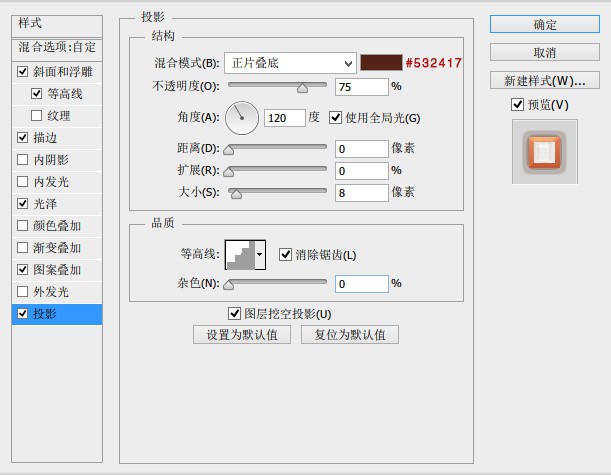This screenshot has height=475, width=611.
Task: Click the contour curve thumbnail
Action: (x=240, y=255)
